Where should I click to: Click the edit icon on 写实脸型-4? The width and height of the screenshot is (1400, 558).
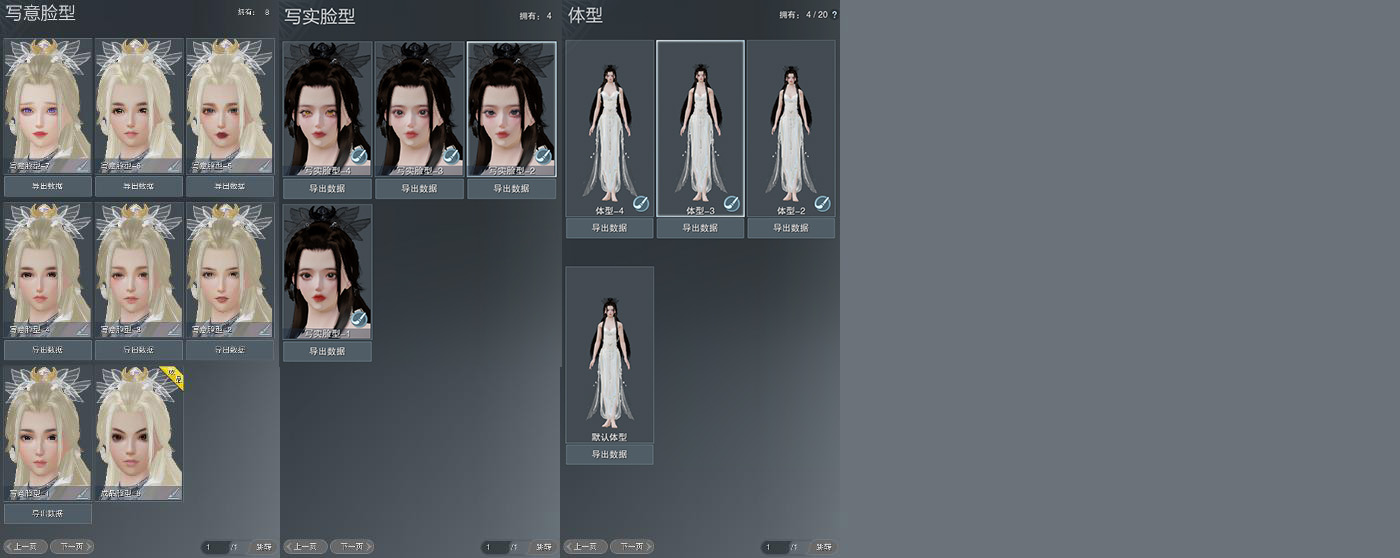tap(359, 155)
